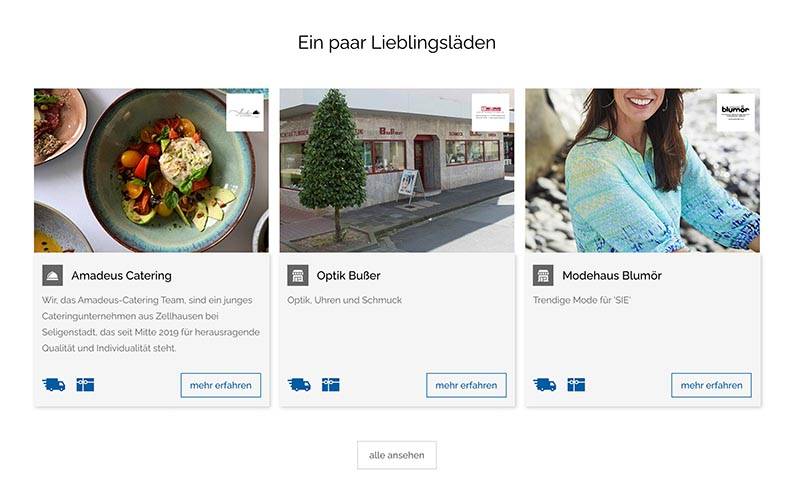Screen dimensions: 800x500
Task: Click the Modehaus Blumör title
Action: click(x=612, y=276)
